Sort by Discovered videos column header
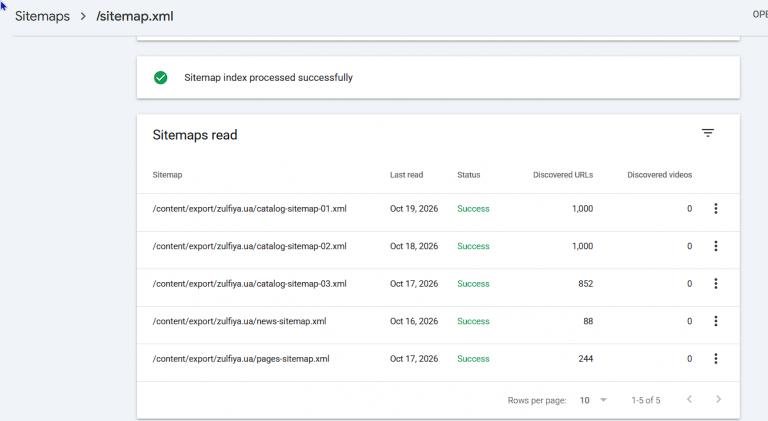 pyautogui.click(x=660, y=175)
